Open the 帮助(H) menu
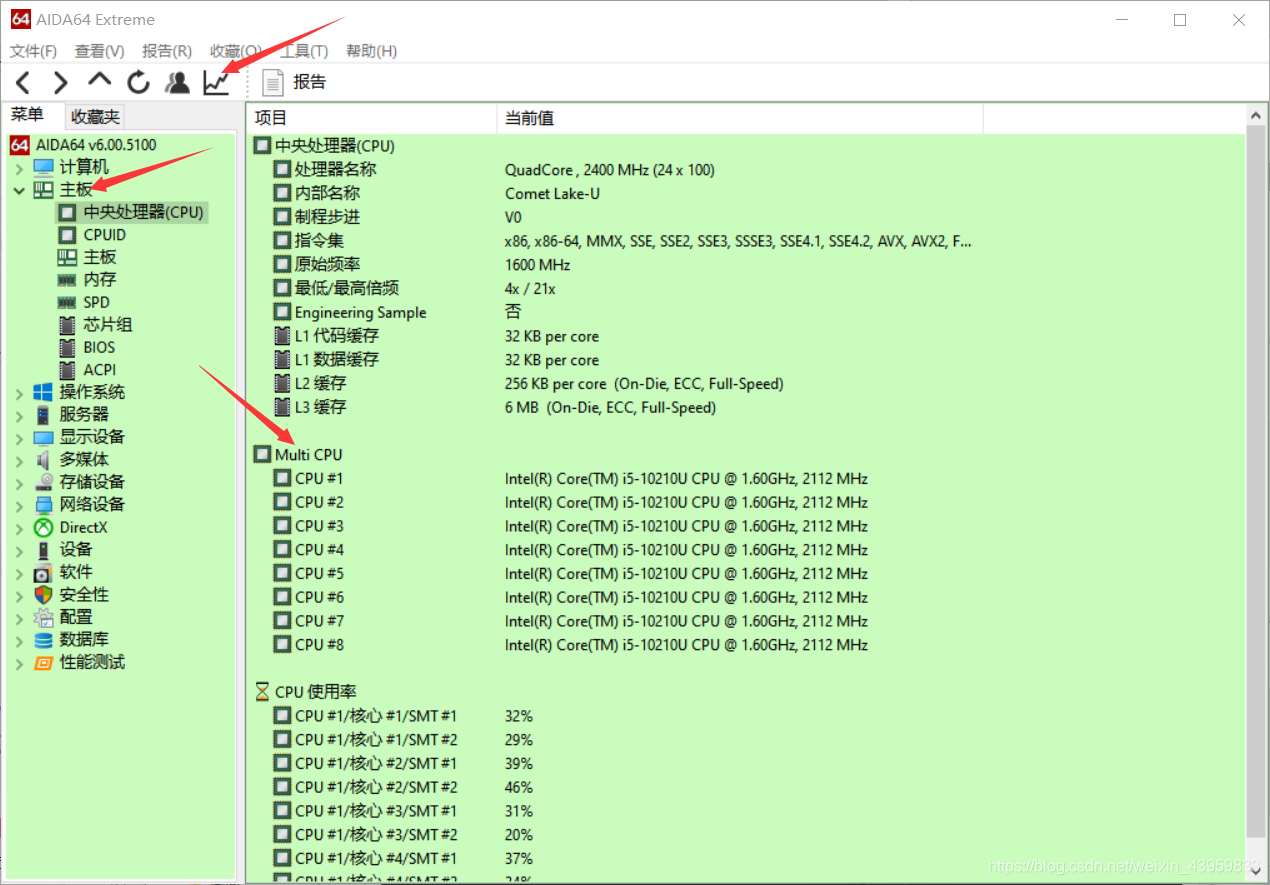The height and width of the screenshot is (885, 1270). point(371,51)
